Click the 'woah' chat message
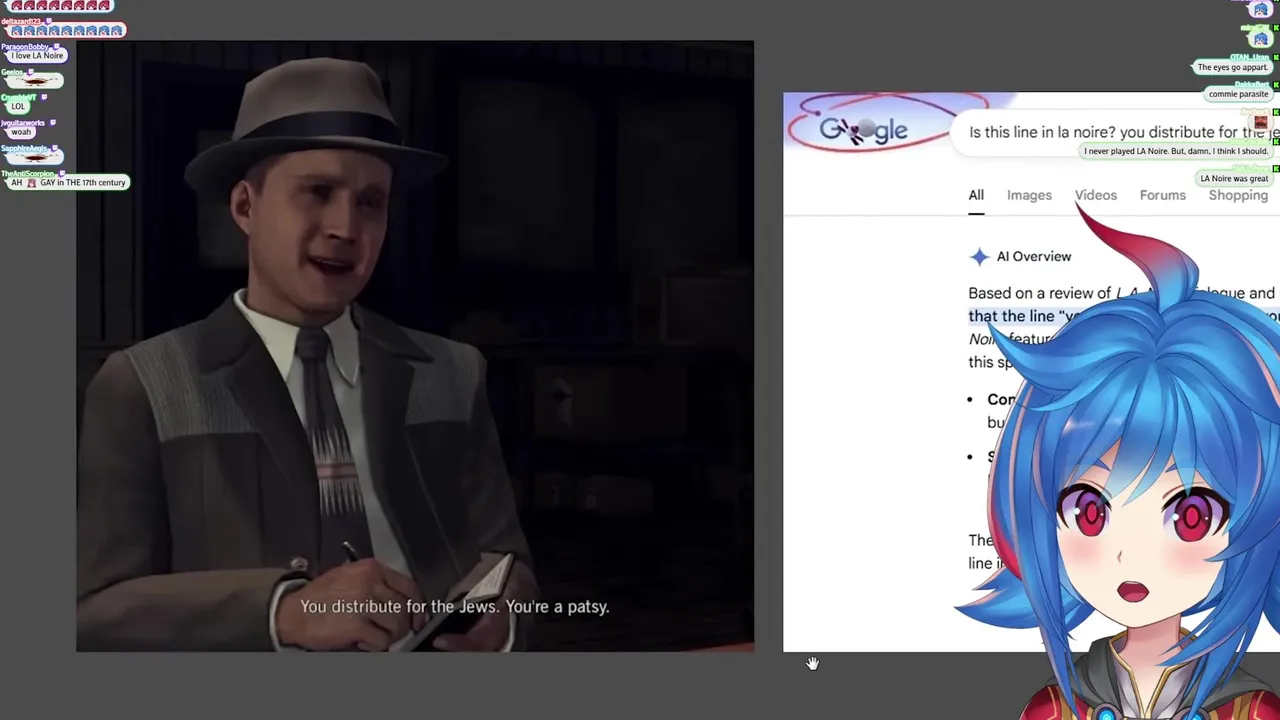The image size is (1280, 720). click(21, 132)
